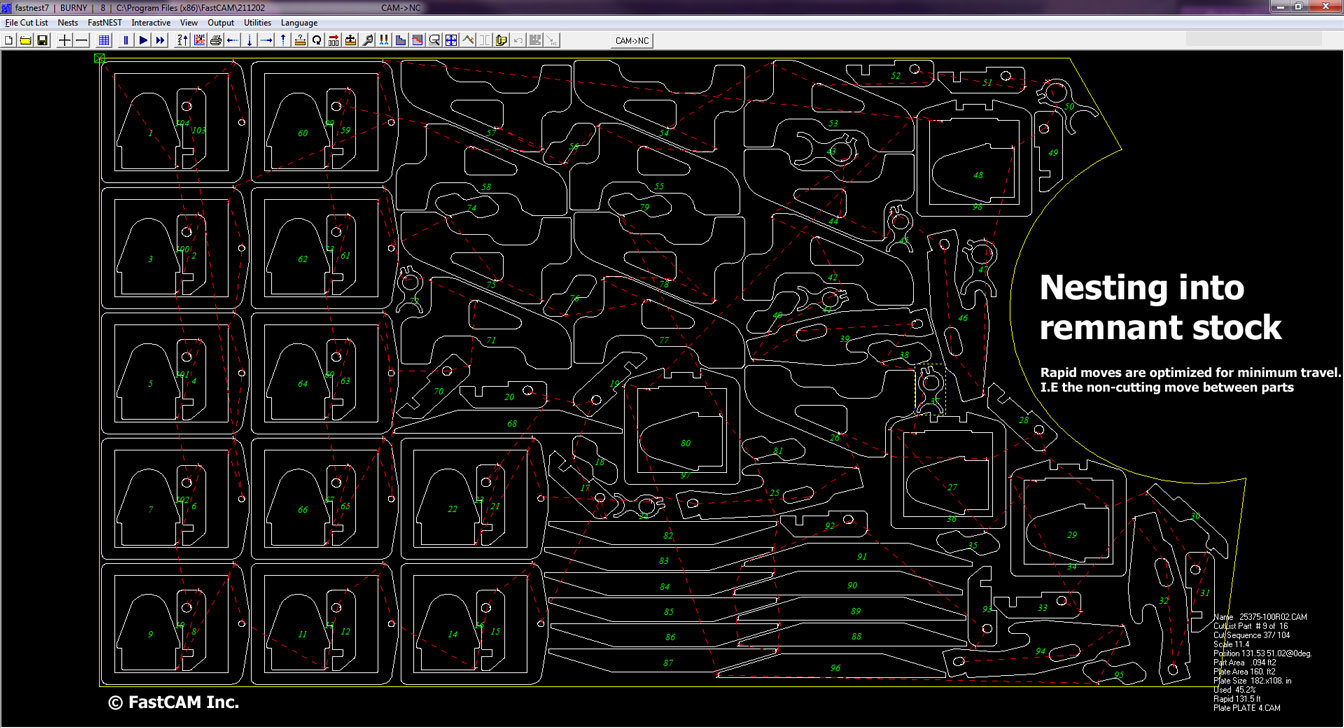Pause nesting with the pause icon
1344x728 pixels.
point(126,40)
